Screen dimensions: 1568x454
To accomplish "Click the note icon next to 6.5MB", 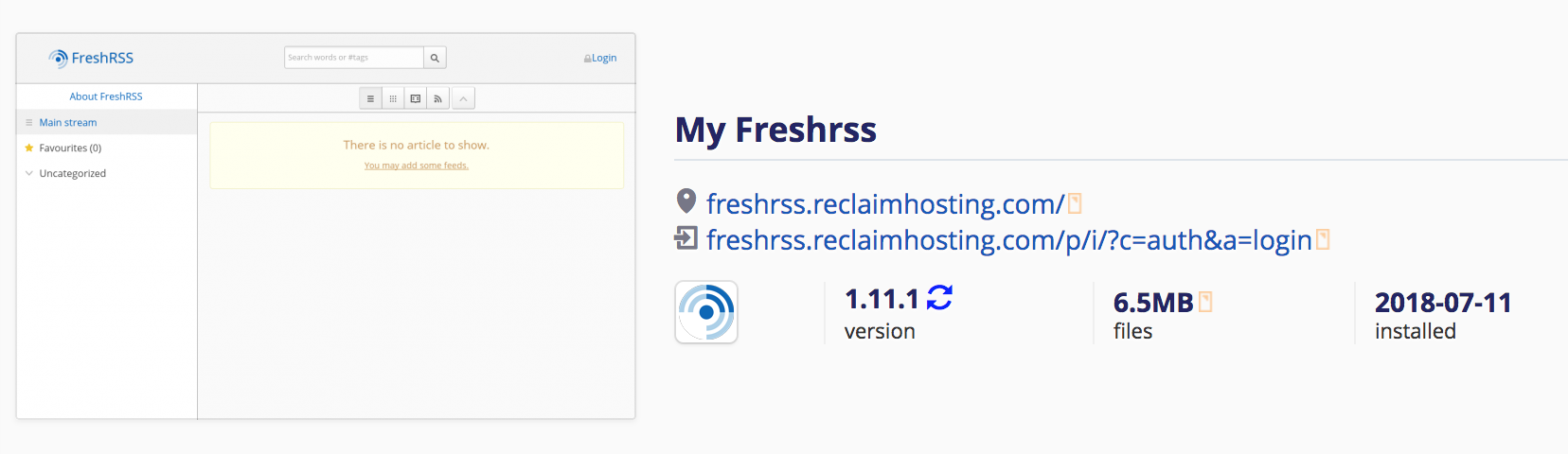I will click(1205, 302).
